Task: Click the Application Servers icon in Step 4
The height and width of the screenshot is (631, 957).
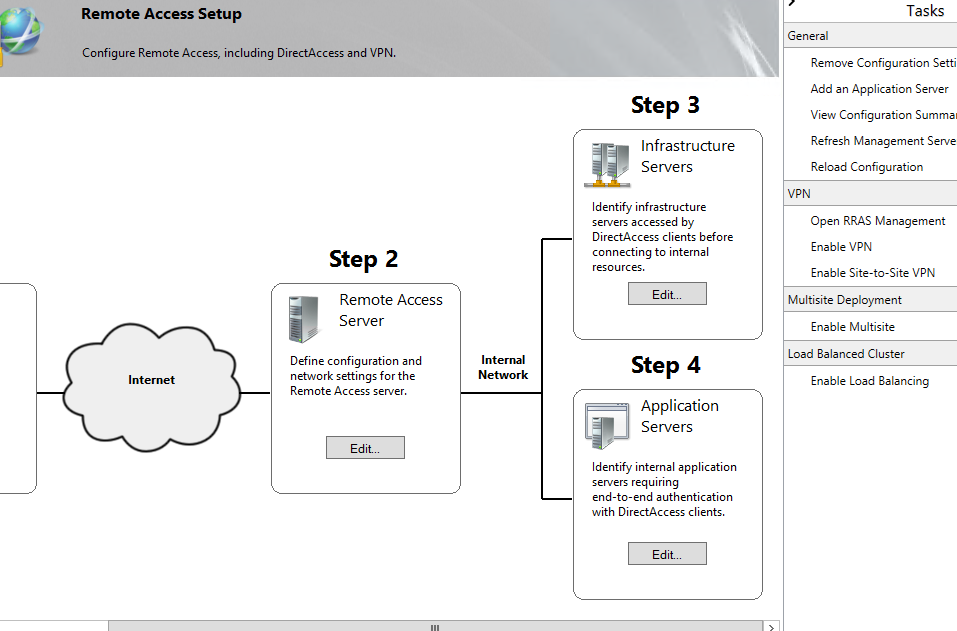Action: 607,422
